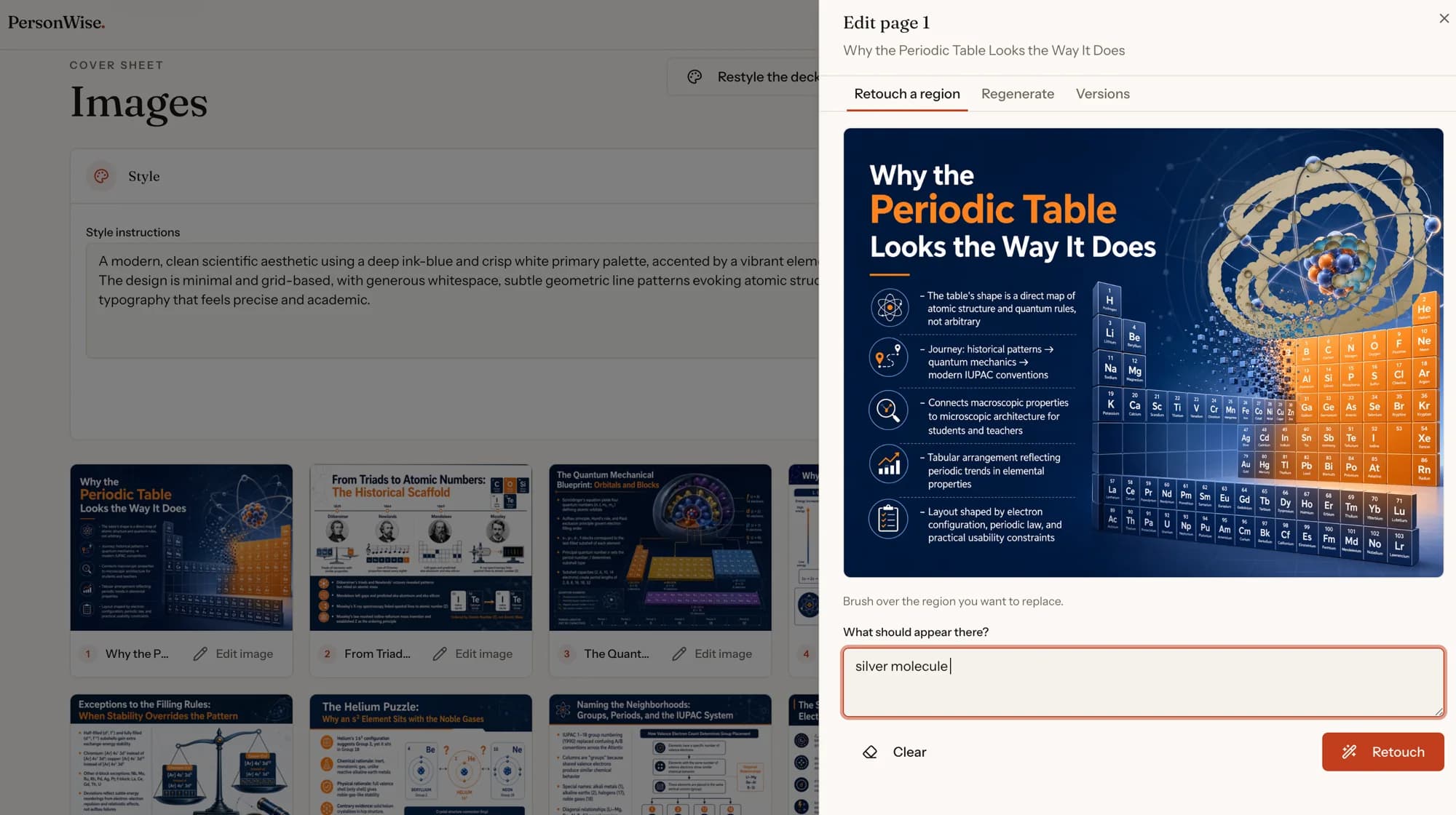Open 'Naming the Neighborhoods' slide thumbnail
Image resolution: width=1456 pixels, height=815 pixels.
tap(660, 755)
